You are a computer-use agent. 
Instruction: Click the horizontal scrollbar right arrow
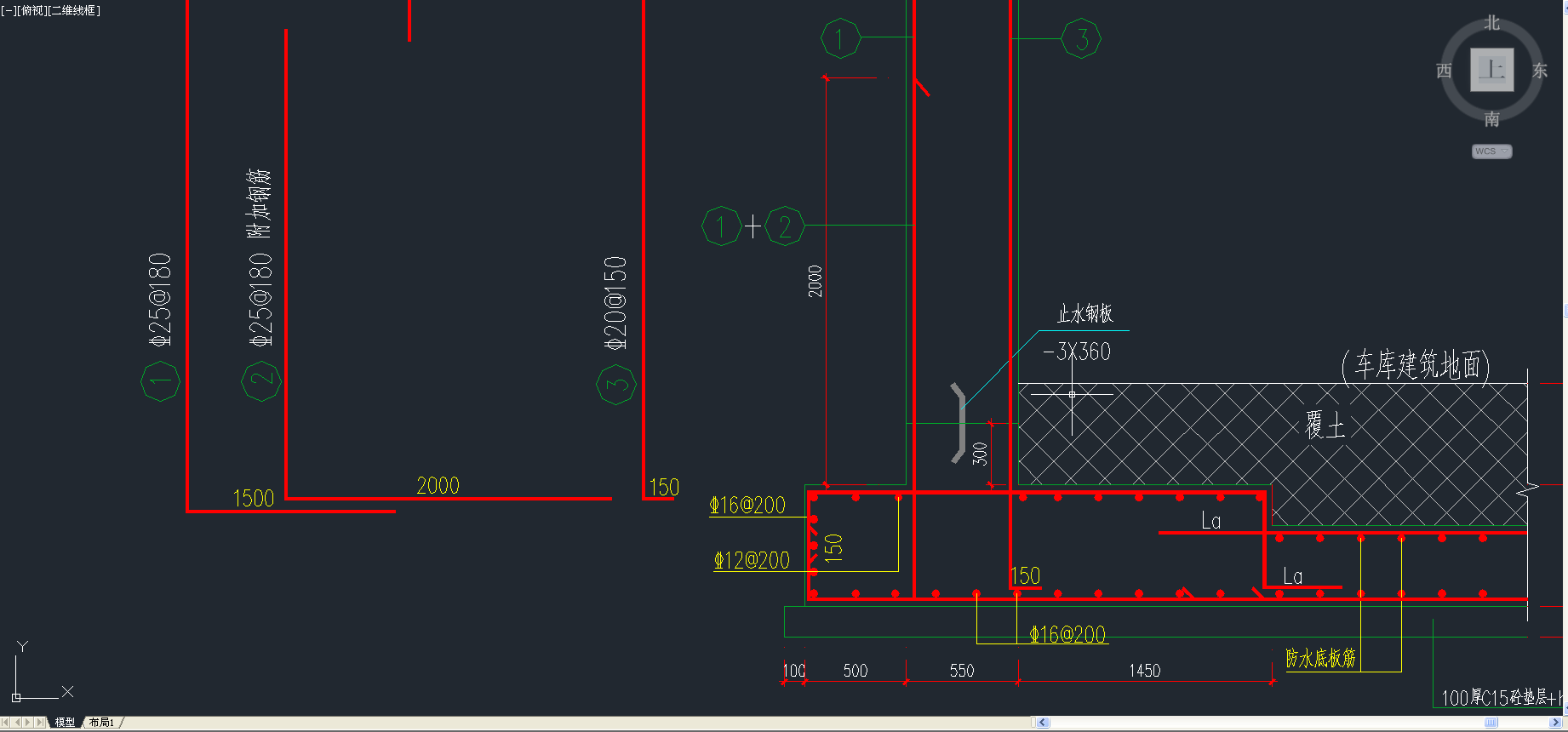click(1555, 723)
